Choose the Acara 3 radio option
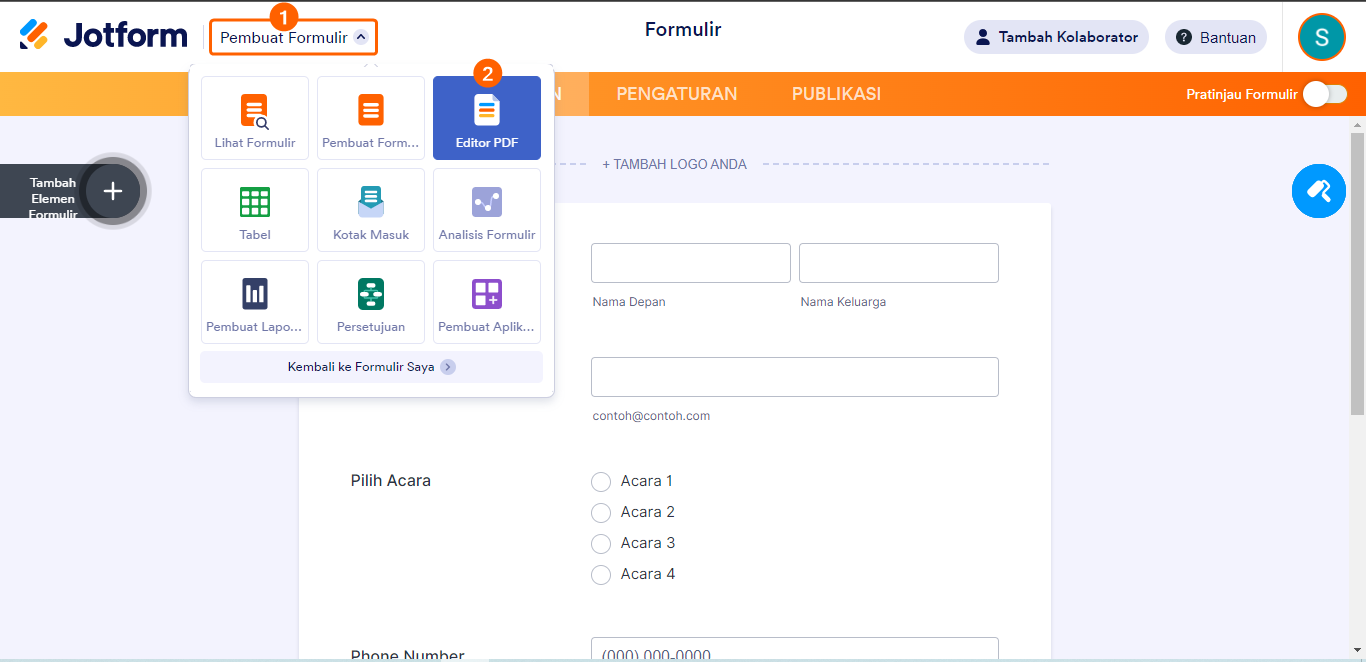The width and height of the screenshot is (1366, 662). (x=601, y=544)
